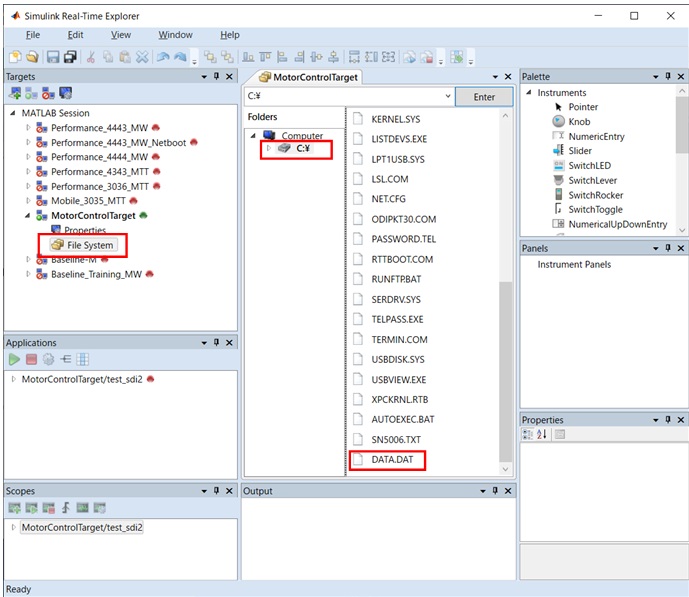Screen dimensions: 689x597
Task: Click the file list vertical scrollbar thumb
Action: 505,370
